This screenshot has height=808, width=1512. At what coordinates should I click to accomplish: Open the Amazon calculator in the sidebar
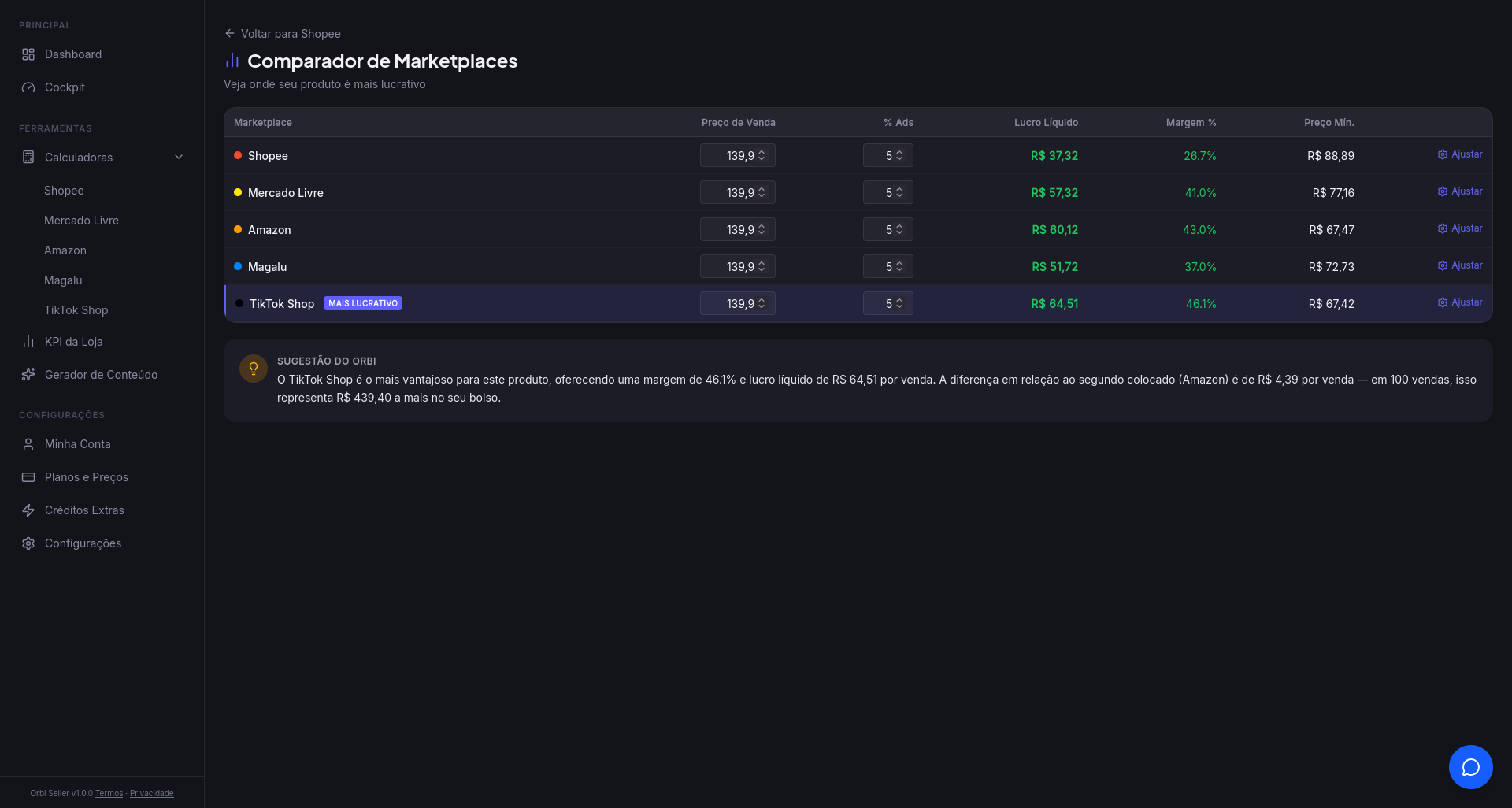tap(65, 250)
